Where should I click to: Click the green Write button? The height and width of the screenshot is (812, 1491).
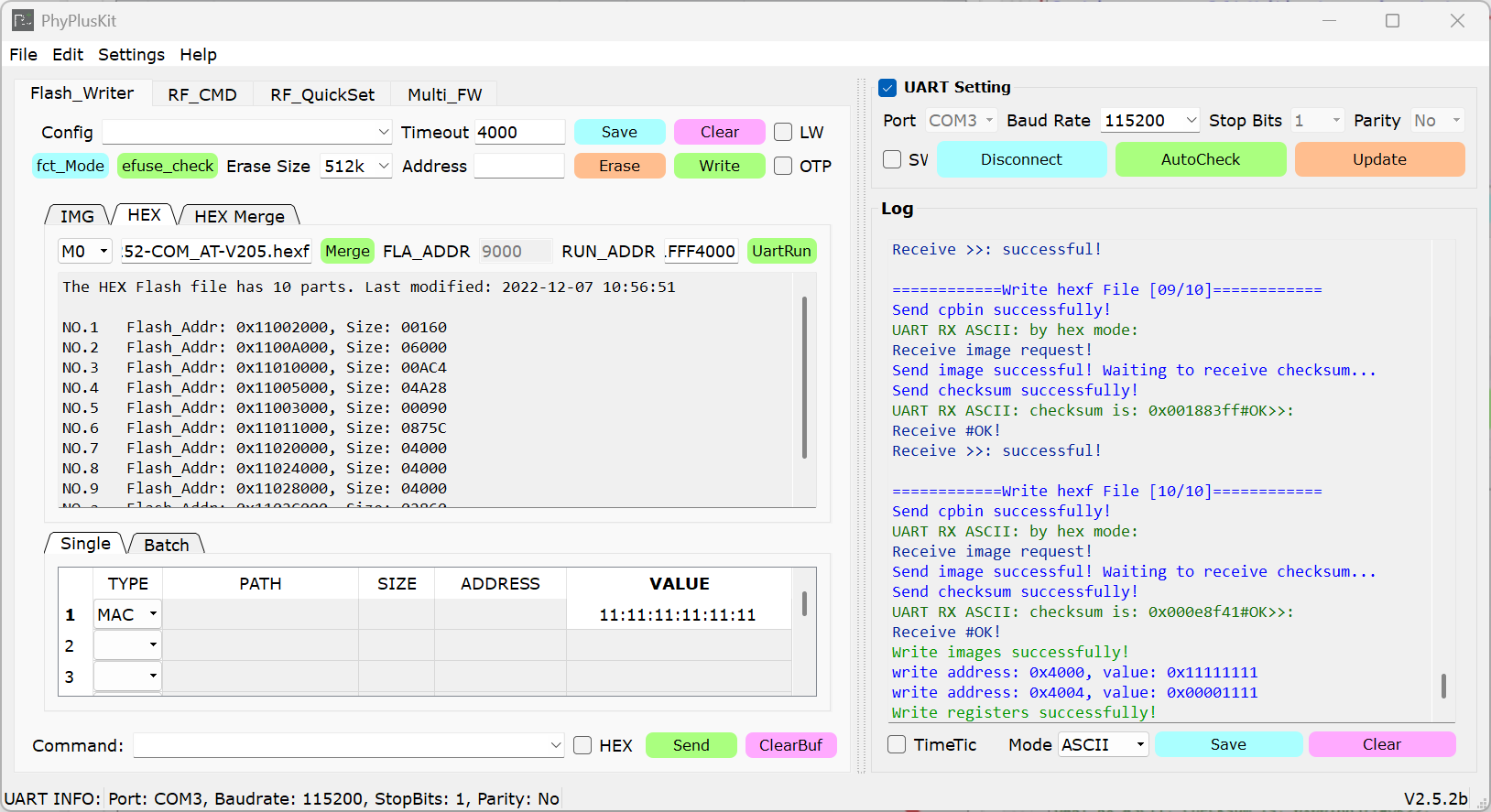pyautogui.click(x=720, y=166)
